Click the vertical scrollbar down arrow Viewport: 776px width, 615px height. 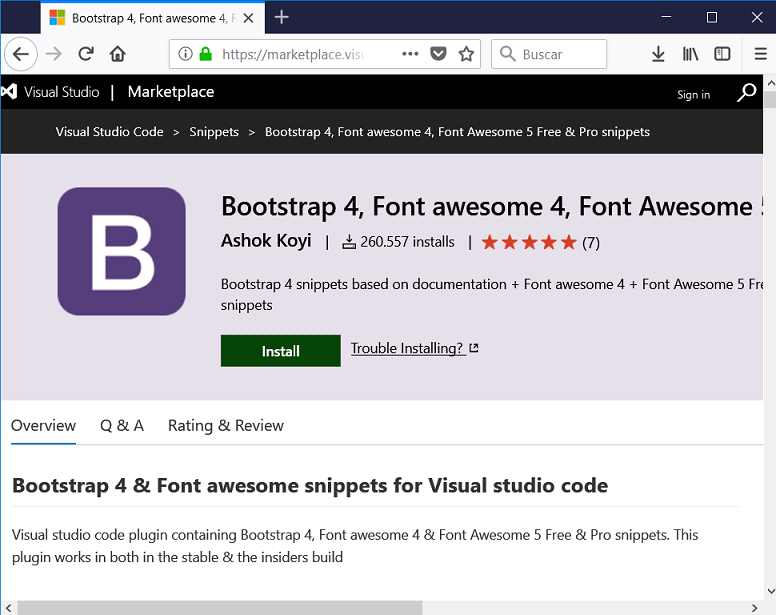771,591
